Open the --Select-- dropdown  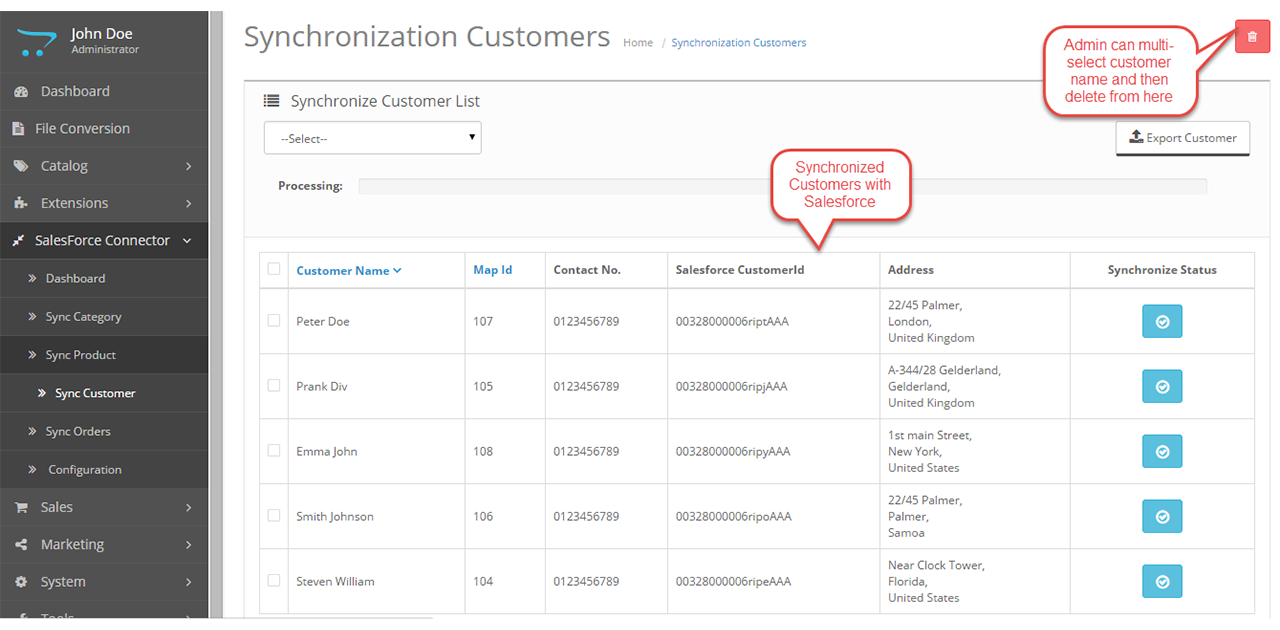tap(372, 138)
